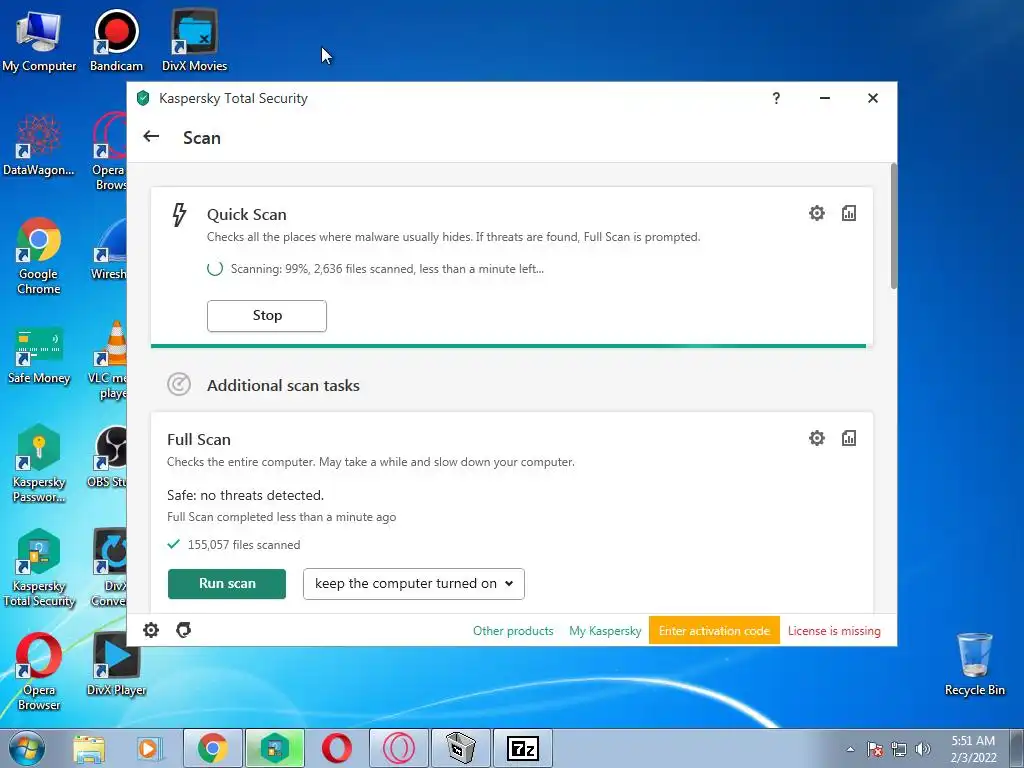Open Kaspersky settings gear in footer
1024x768 pixels.
(151, 630)
